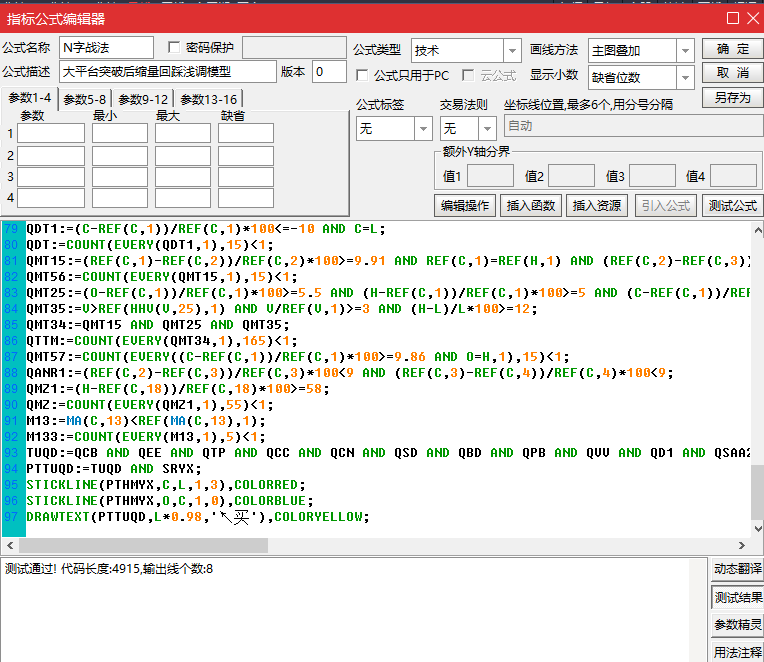The height and width of the screenshot is (662, 764).
Task: Enable the 密码保护 checkbox
Action: click(175, 47)
